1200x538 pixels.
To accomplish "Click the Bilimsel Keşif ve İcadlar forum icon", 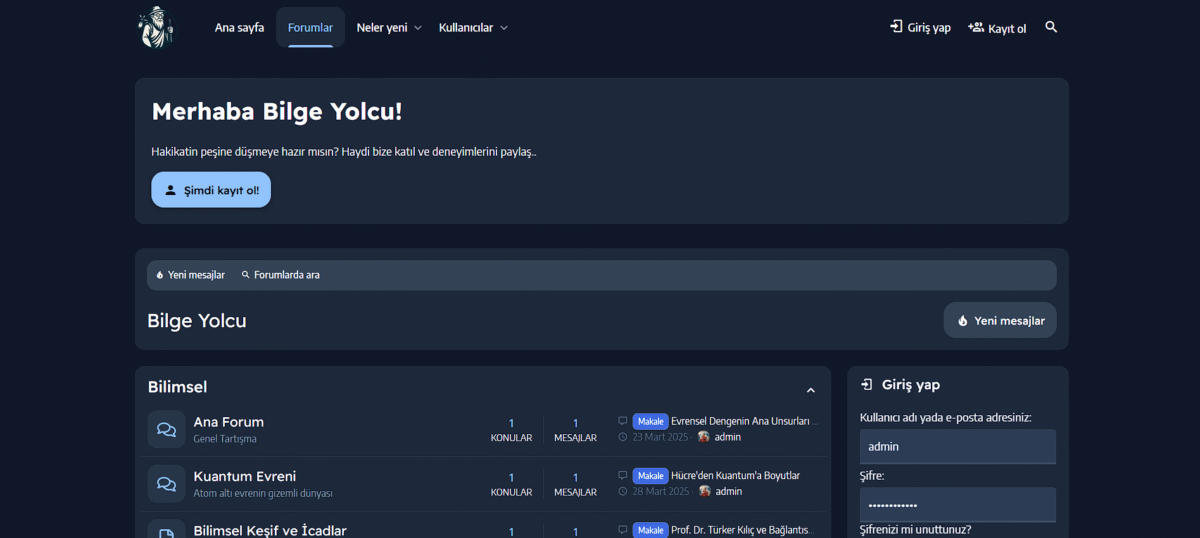I will pyautogui.click(x=166, y=530).
